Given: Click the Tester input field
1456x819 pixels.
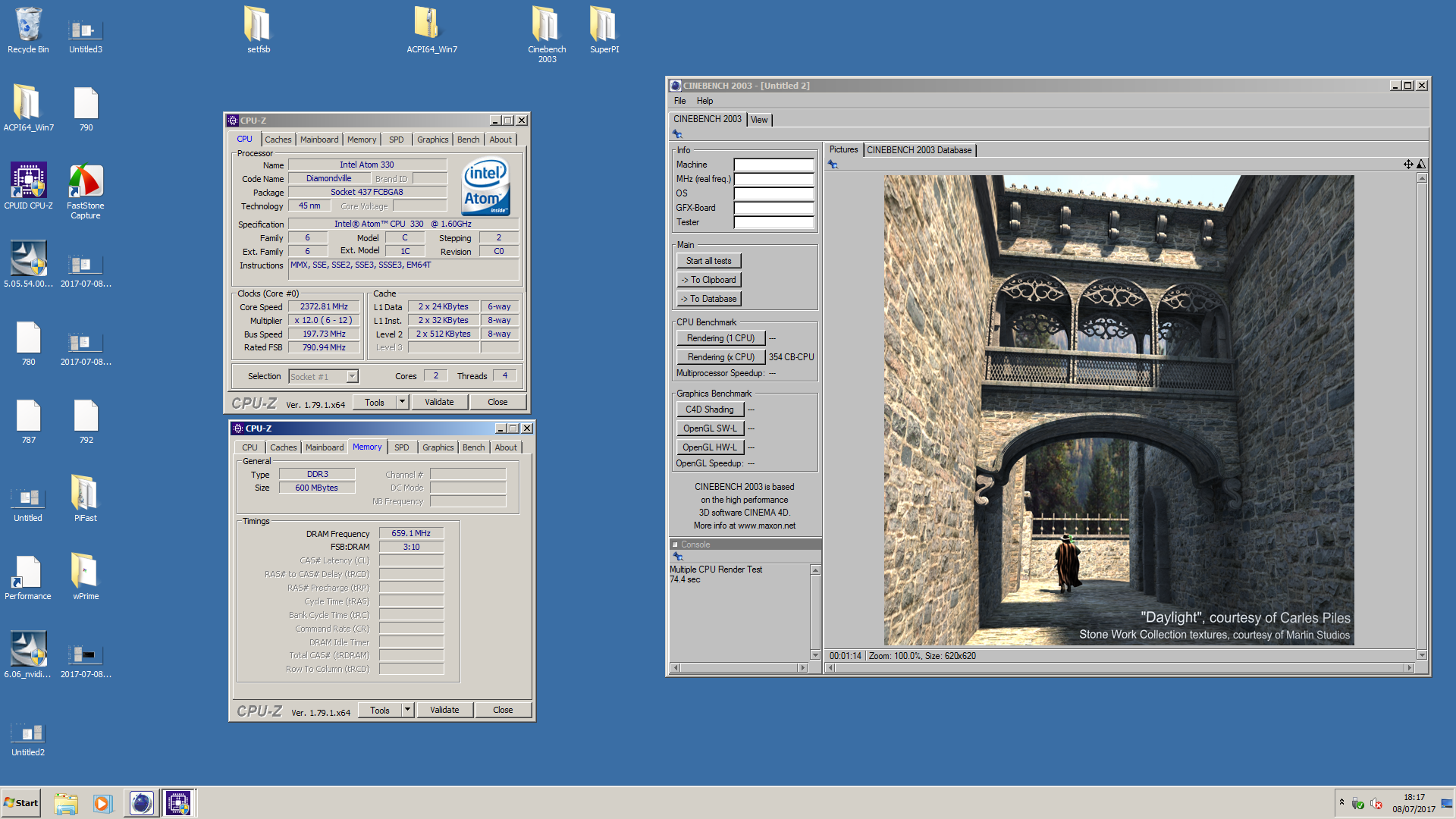Looking at the screenshot, I should coord(773,222).
